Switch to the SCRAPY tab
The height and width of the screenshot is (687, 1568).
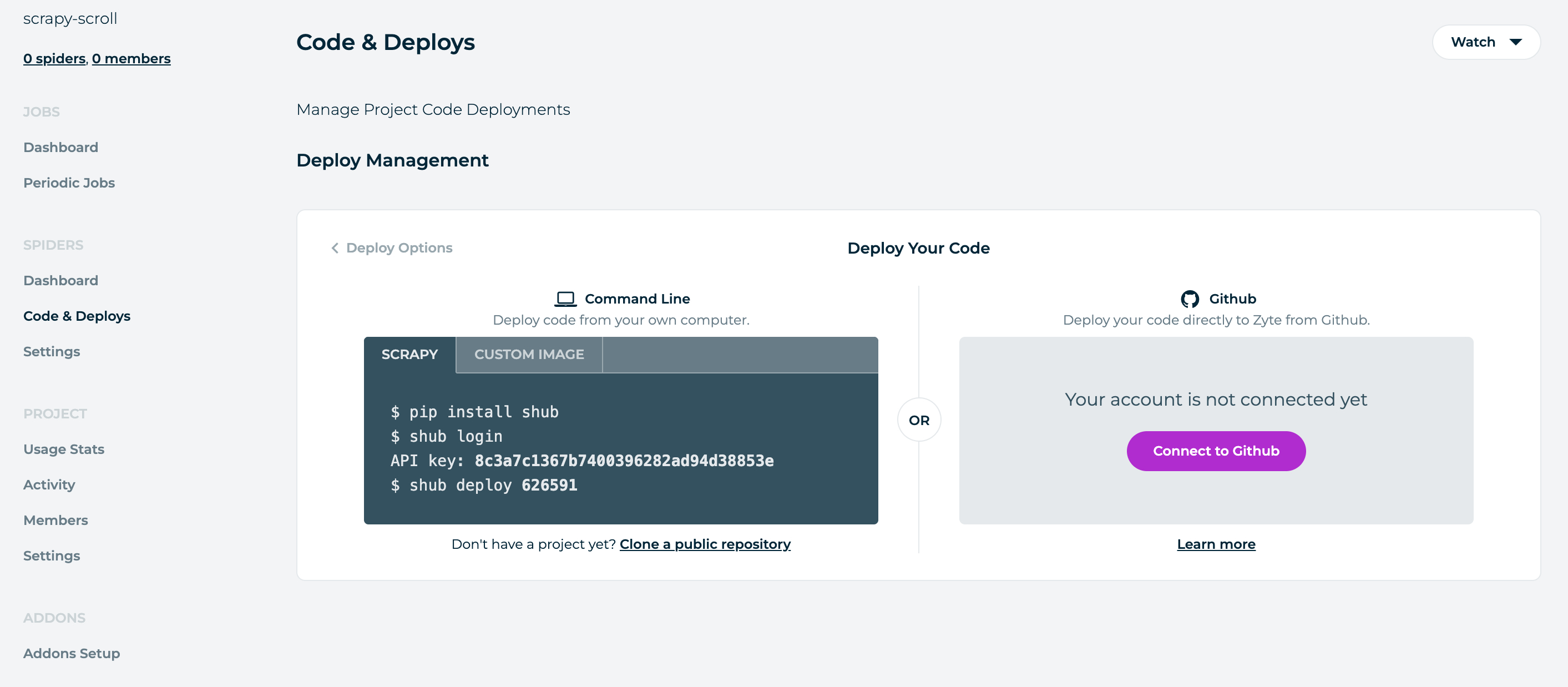coord(409,355)
